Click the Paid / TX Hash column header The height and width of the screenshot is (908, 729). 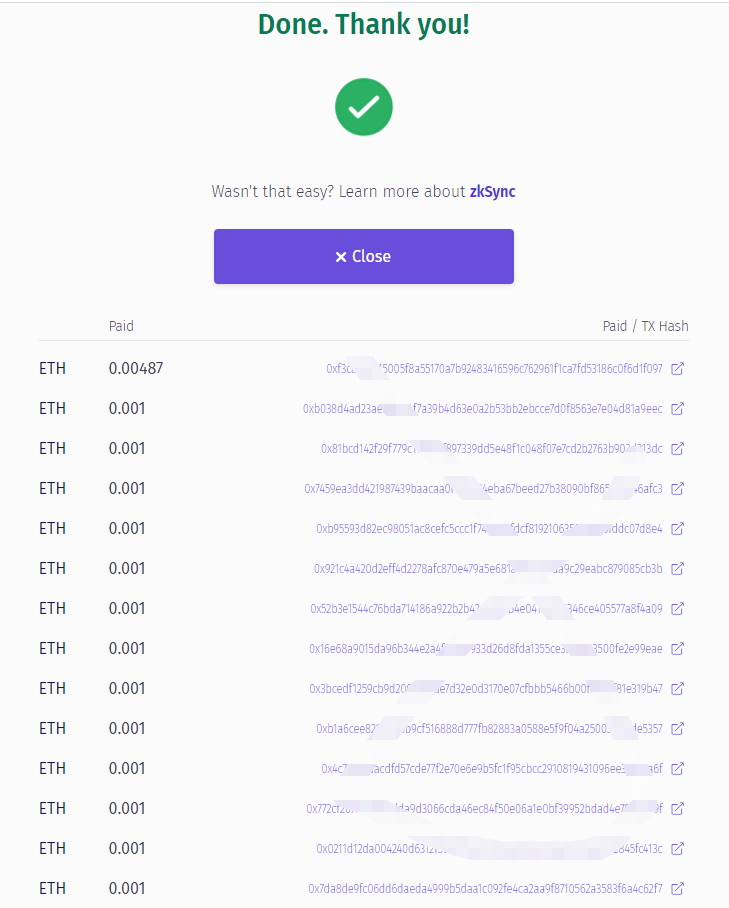click(x=645, y=326)
